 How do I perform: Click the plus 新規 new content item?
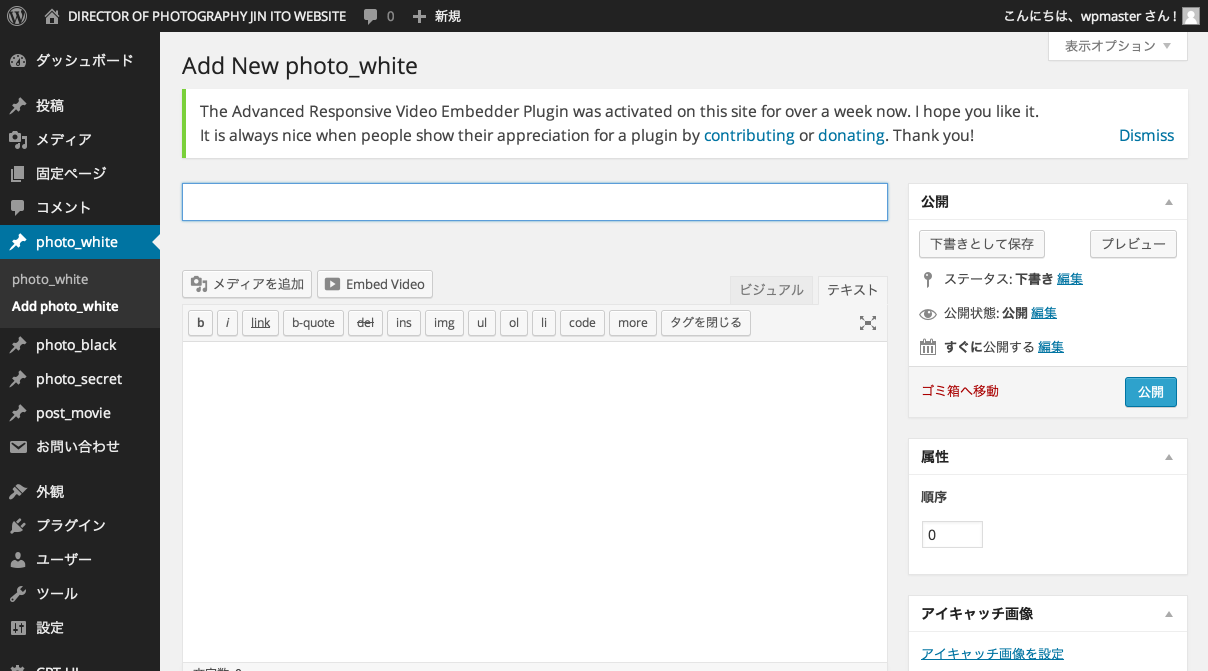(437, 16)
